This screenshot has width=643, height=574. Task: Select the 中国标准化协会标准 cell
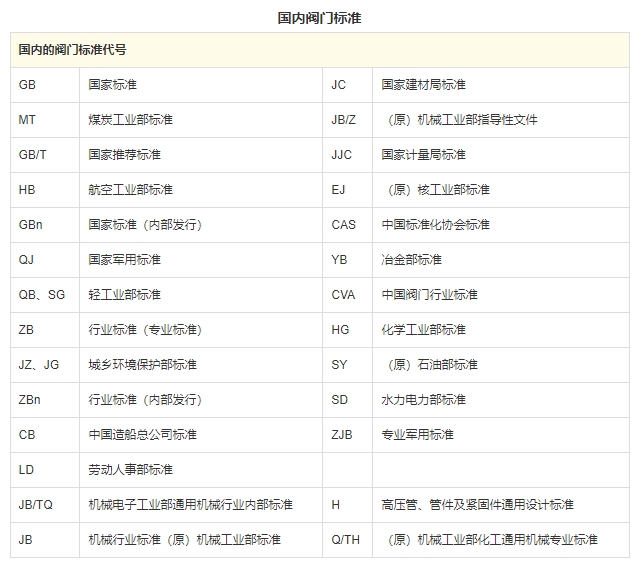[x=501, y=225]
